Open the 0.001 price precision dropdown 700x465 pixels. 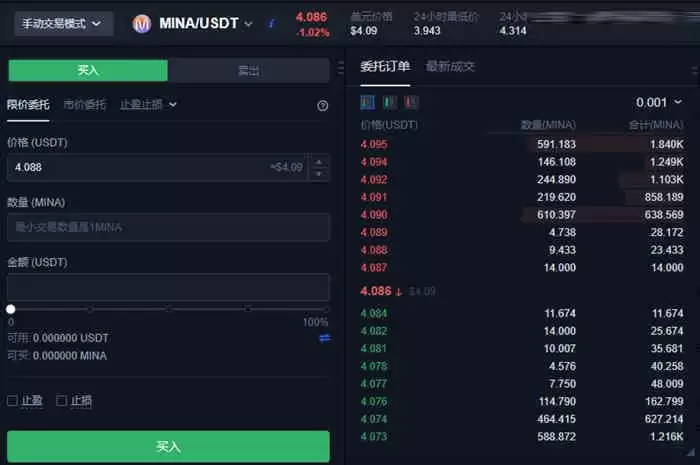(658, 102)
